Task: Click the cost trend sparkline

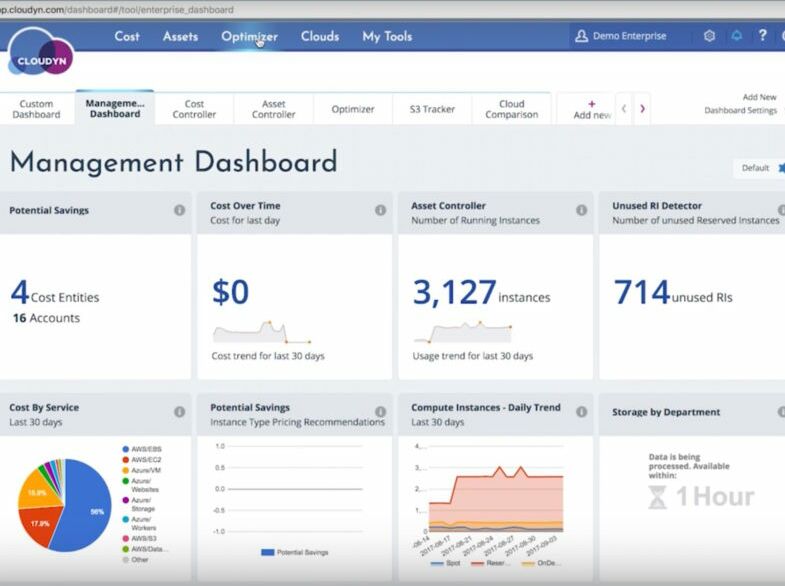Action: coord(262,332)
